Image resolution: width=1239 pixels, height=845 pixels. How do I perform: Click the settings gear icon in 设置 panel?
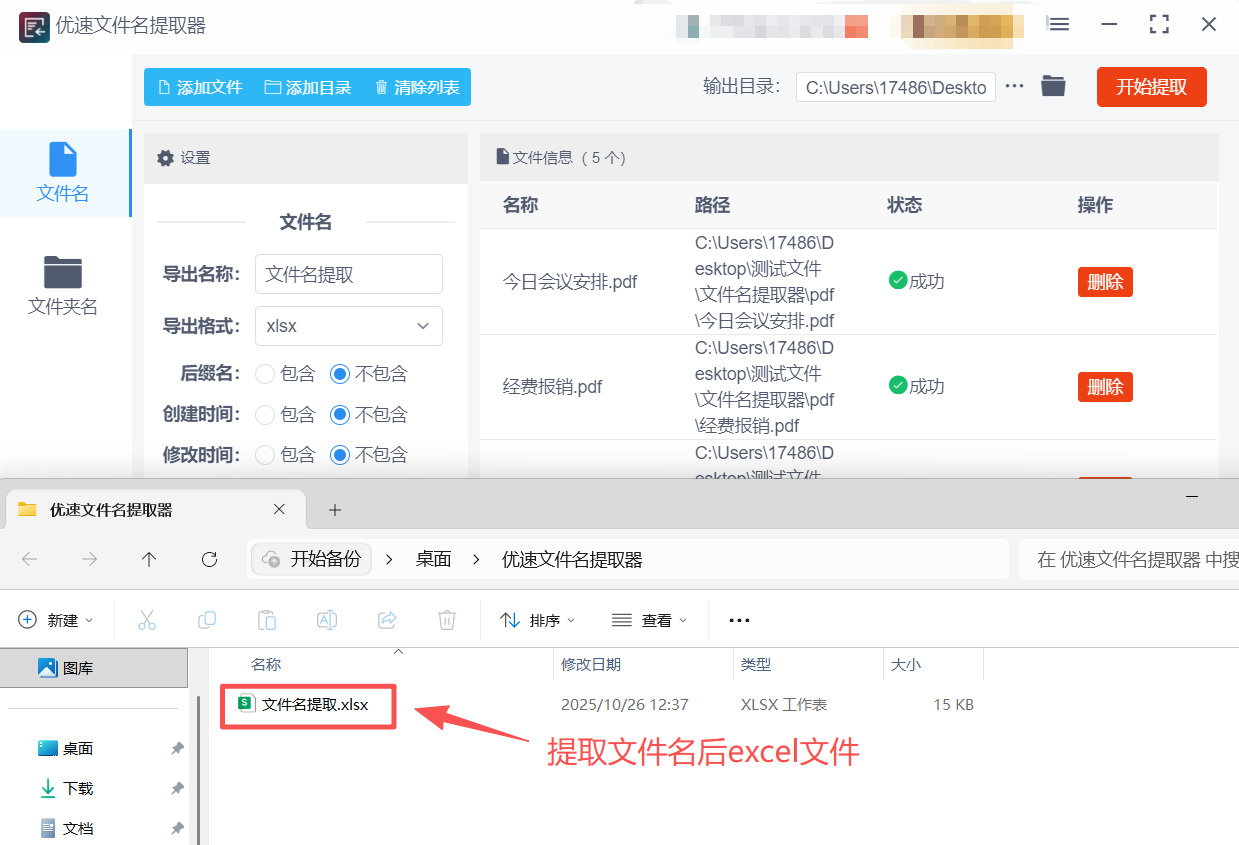166,158
